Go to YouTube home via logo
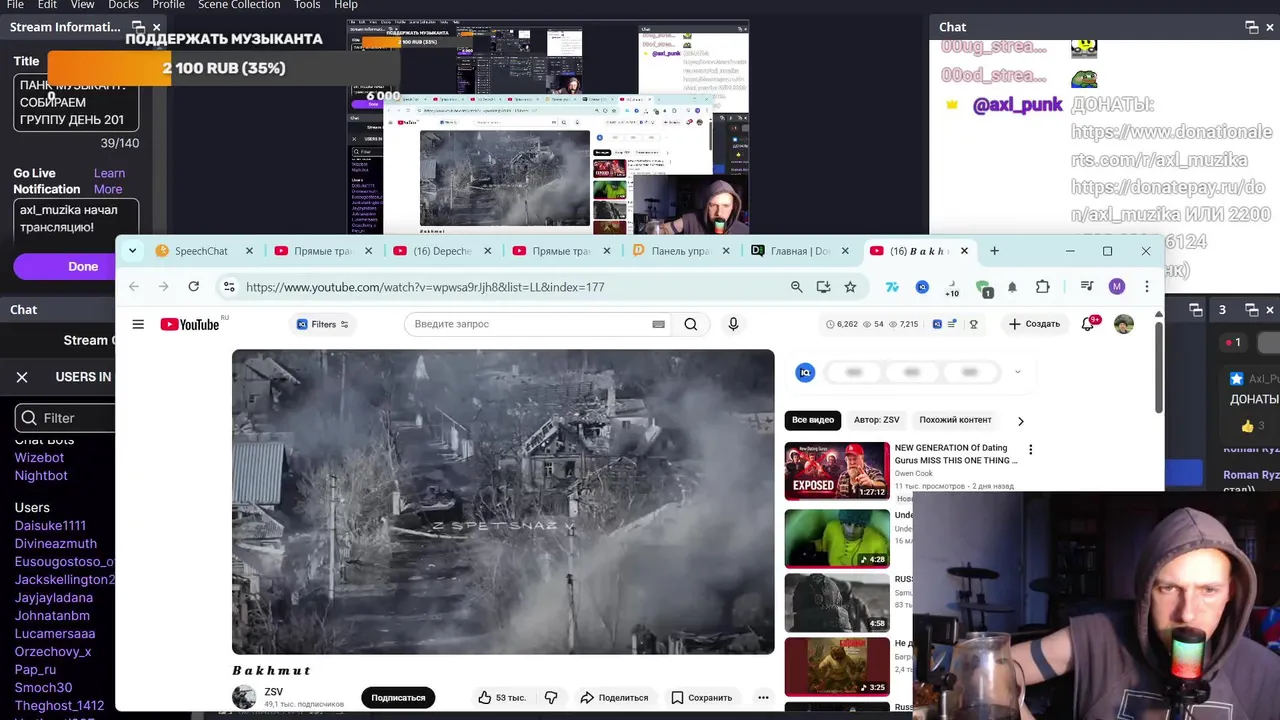The image size is (1280, 720). (190, 324)
